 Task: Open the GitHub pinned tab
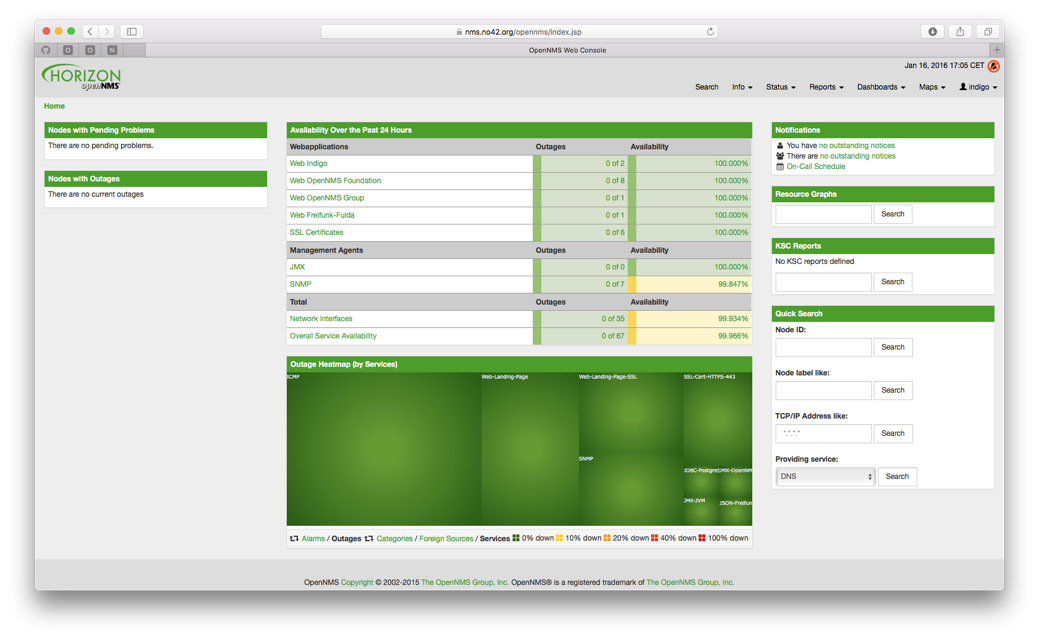[46, 50]
